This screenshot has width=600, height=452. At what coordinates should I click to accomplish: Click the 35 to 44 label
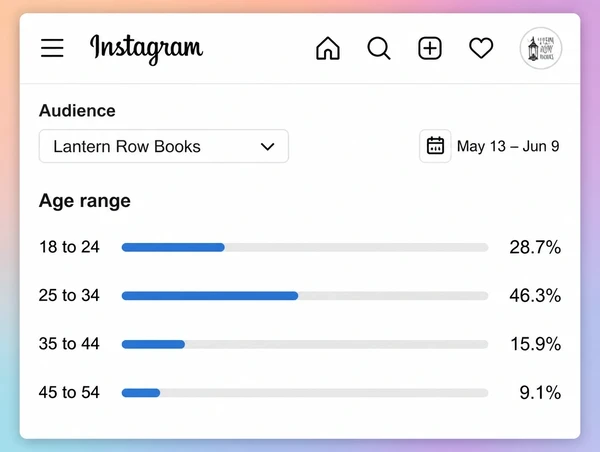(69, 343)
